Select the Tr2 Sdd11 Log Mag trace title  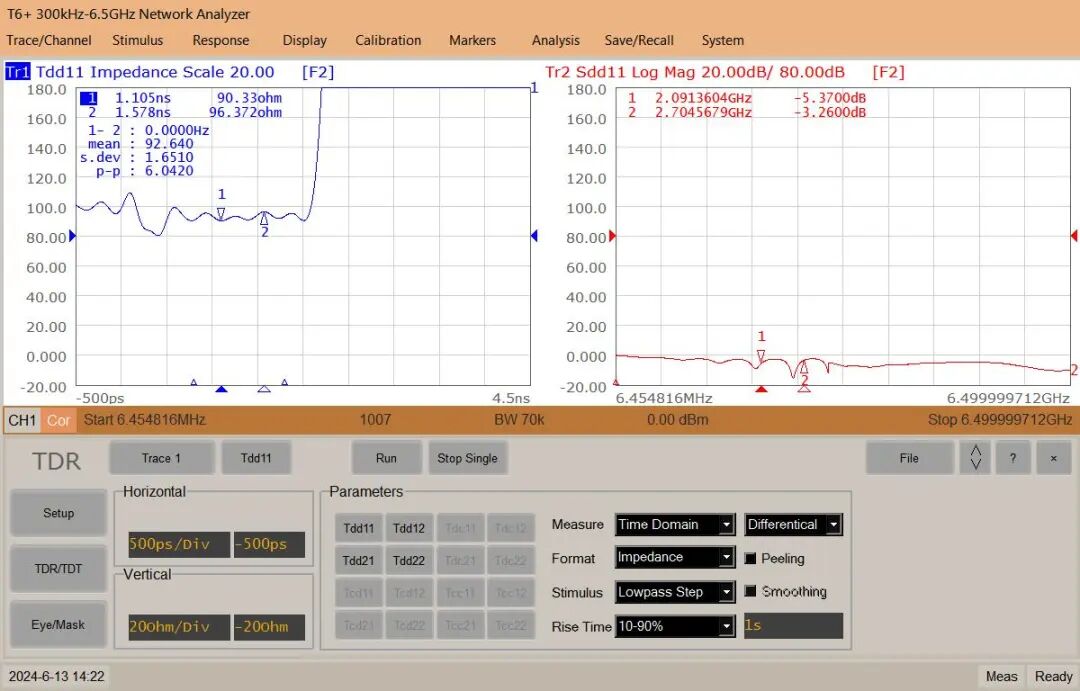[x=694, y=72]
